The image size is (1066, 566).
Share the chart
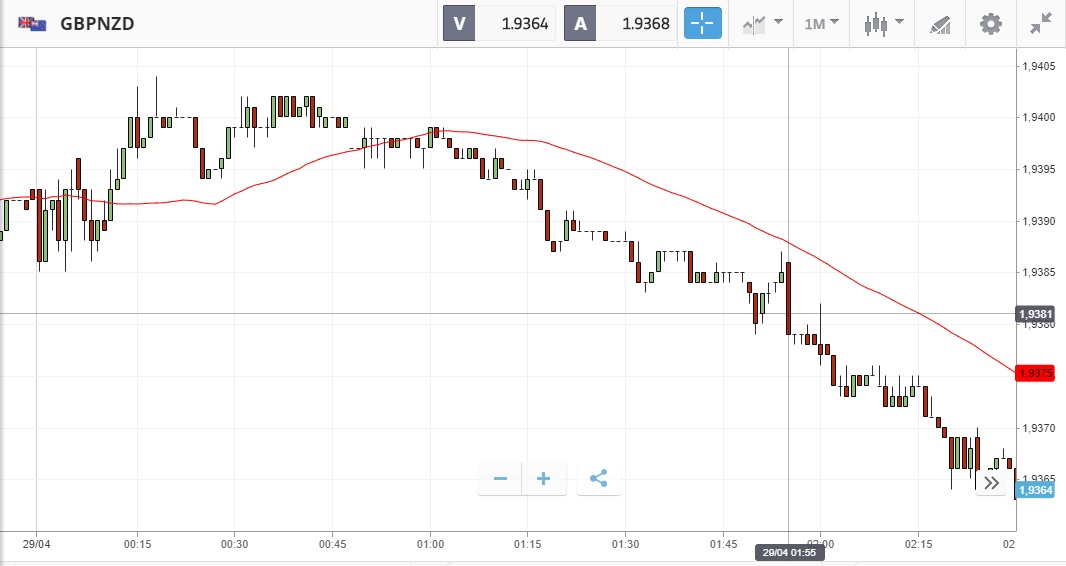click(x=598, y=479)
